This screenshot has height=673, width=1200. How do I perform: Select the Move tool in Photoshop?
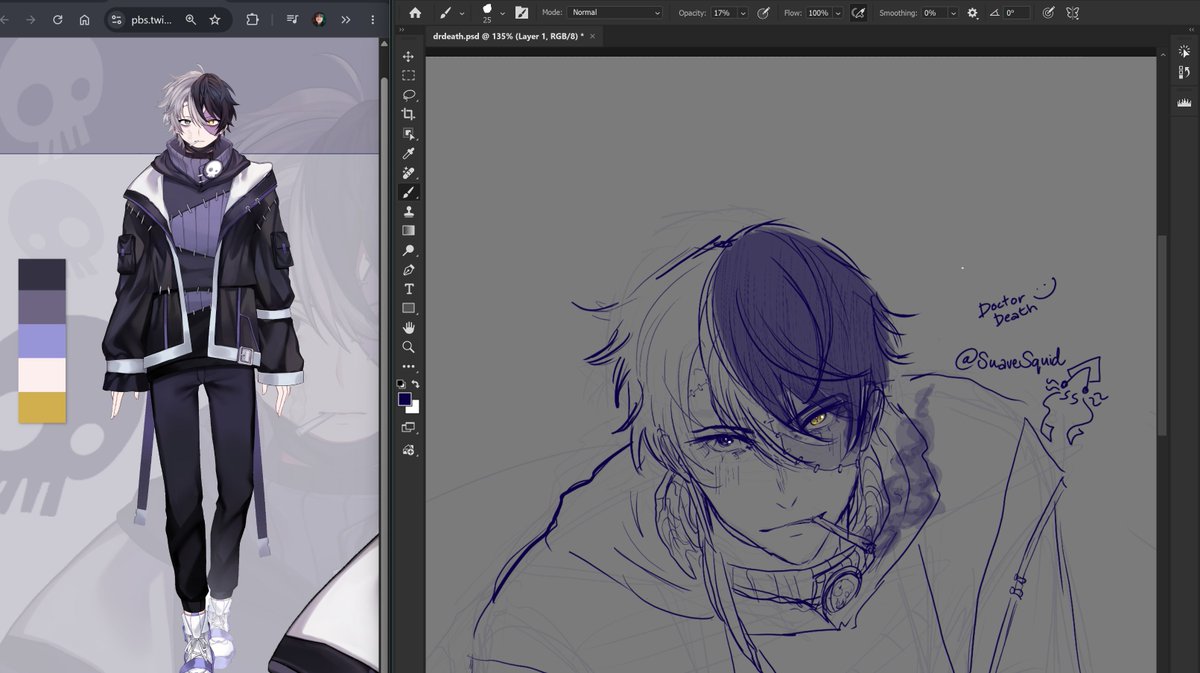pos(408,56)
